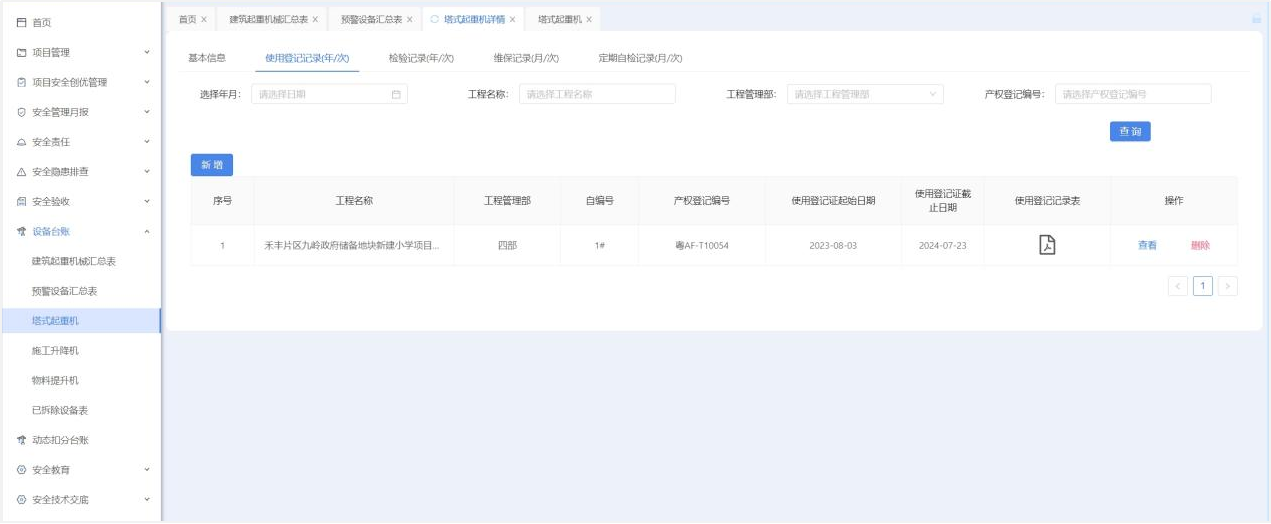Click the 查询 search button
1271x524 pixels.
click(1130, 131)
